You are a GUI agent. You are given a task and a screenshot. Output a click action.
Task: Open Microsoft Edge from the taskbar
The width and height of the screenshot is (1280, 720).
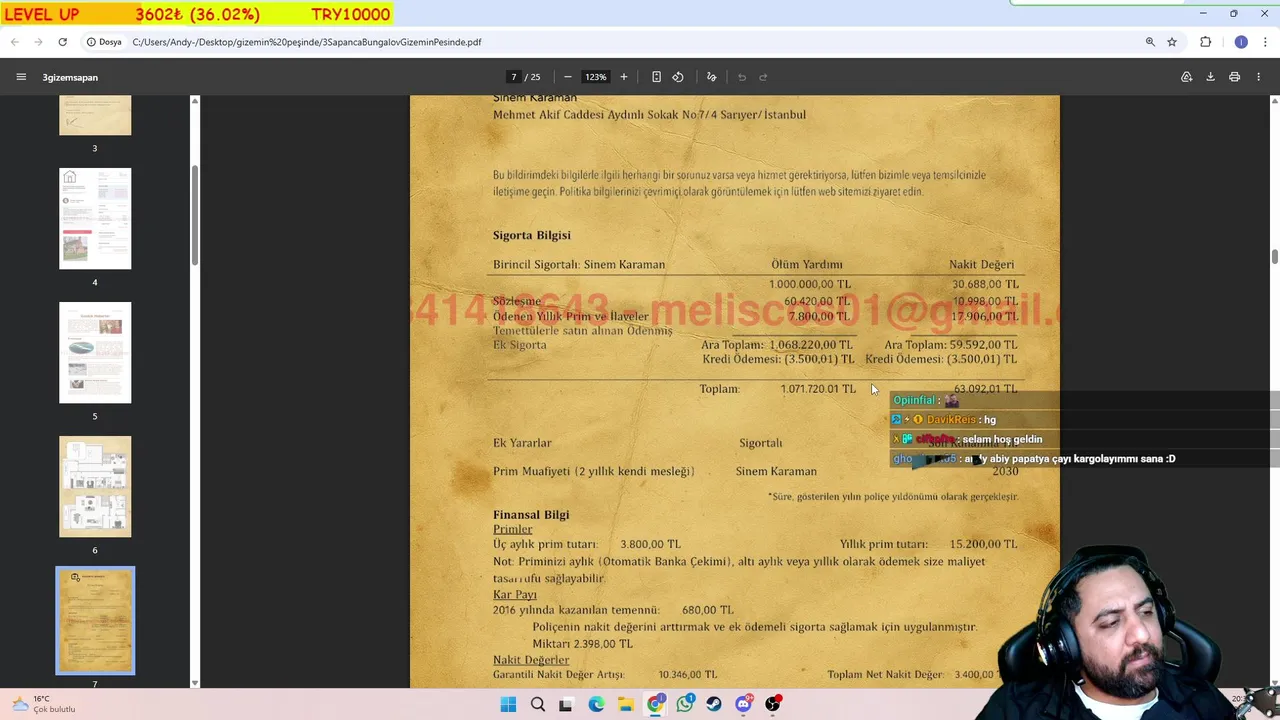coord(596,704)
